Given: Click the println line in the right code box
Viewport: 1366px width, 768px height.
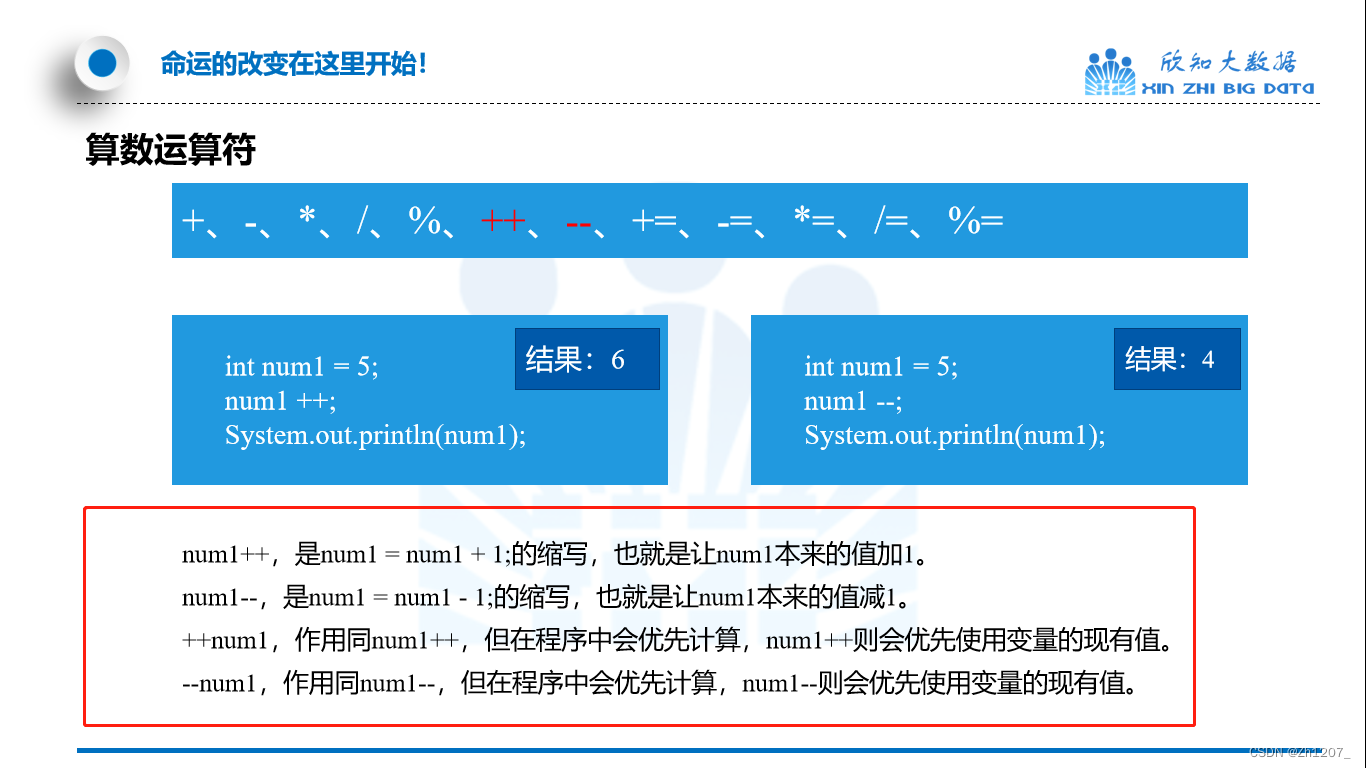Looking at the screenshot, I should coord(955,436).
